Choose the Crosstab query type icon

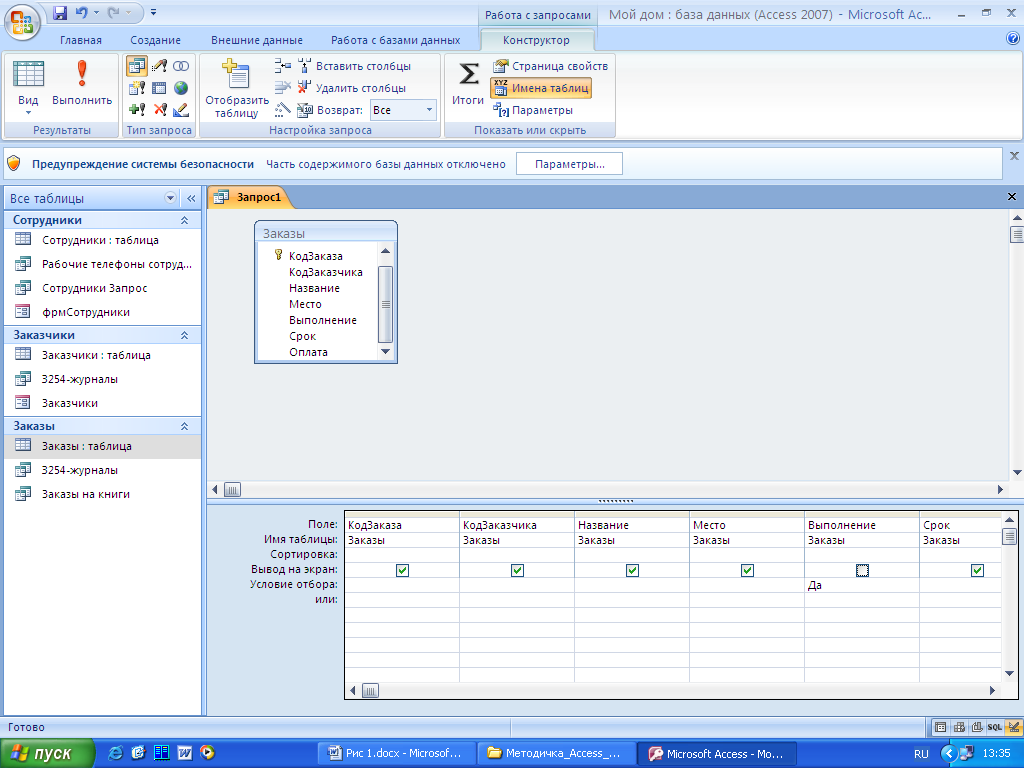[159, 88]
